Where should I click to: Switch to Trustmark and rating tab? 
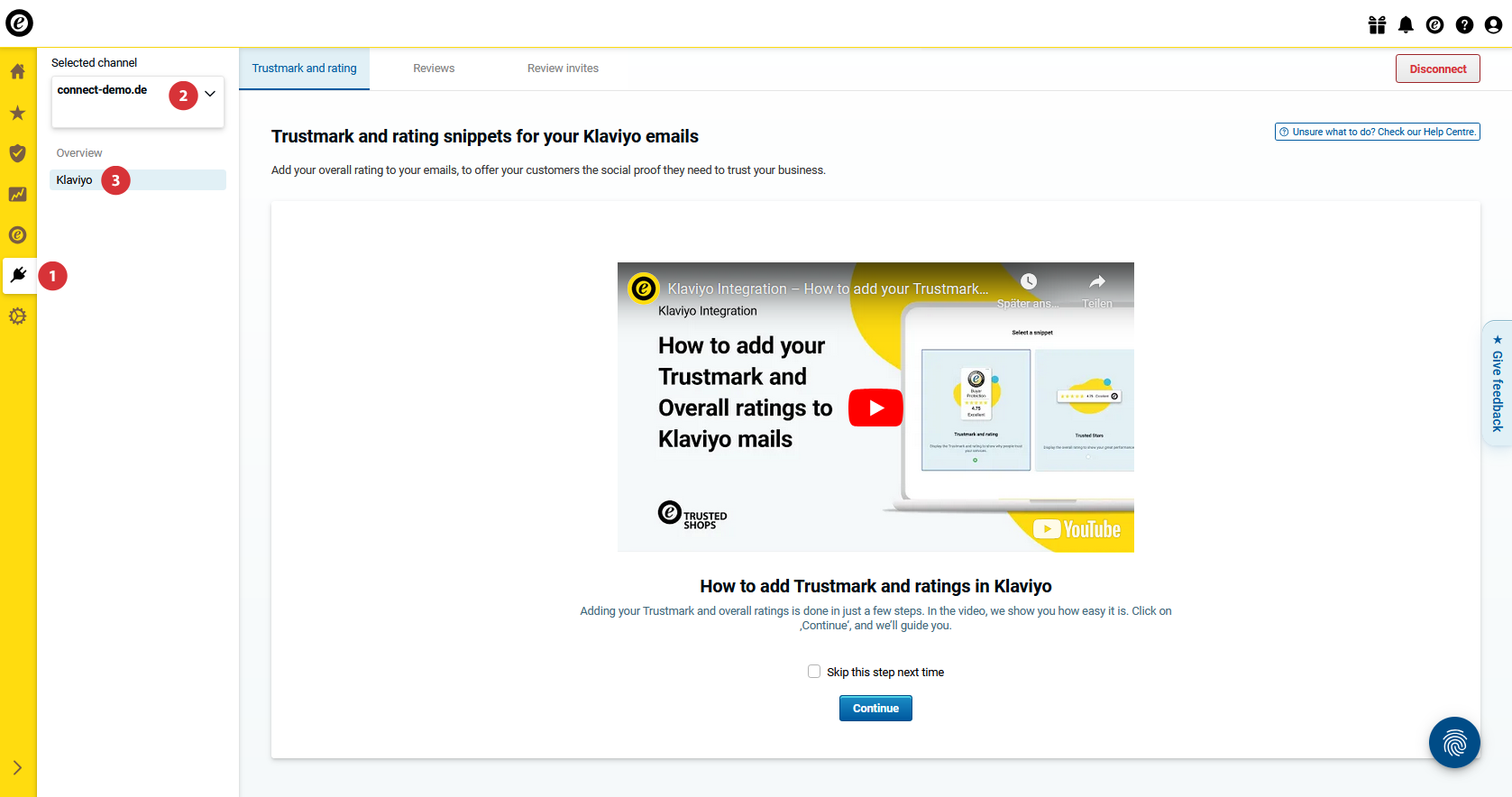305,69
